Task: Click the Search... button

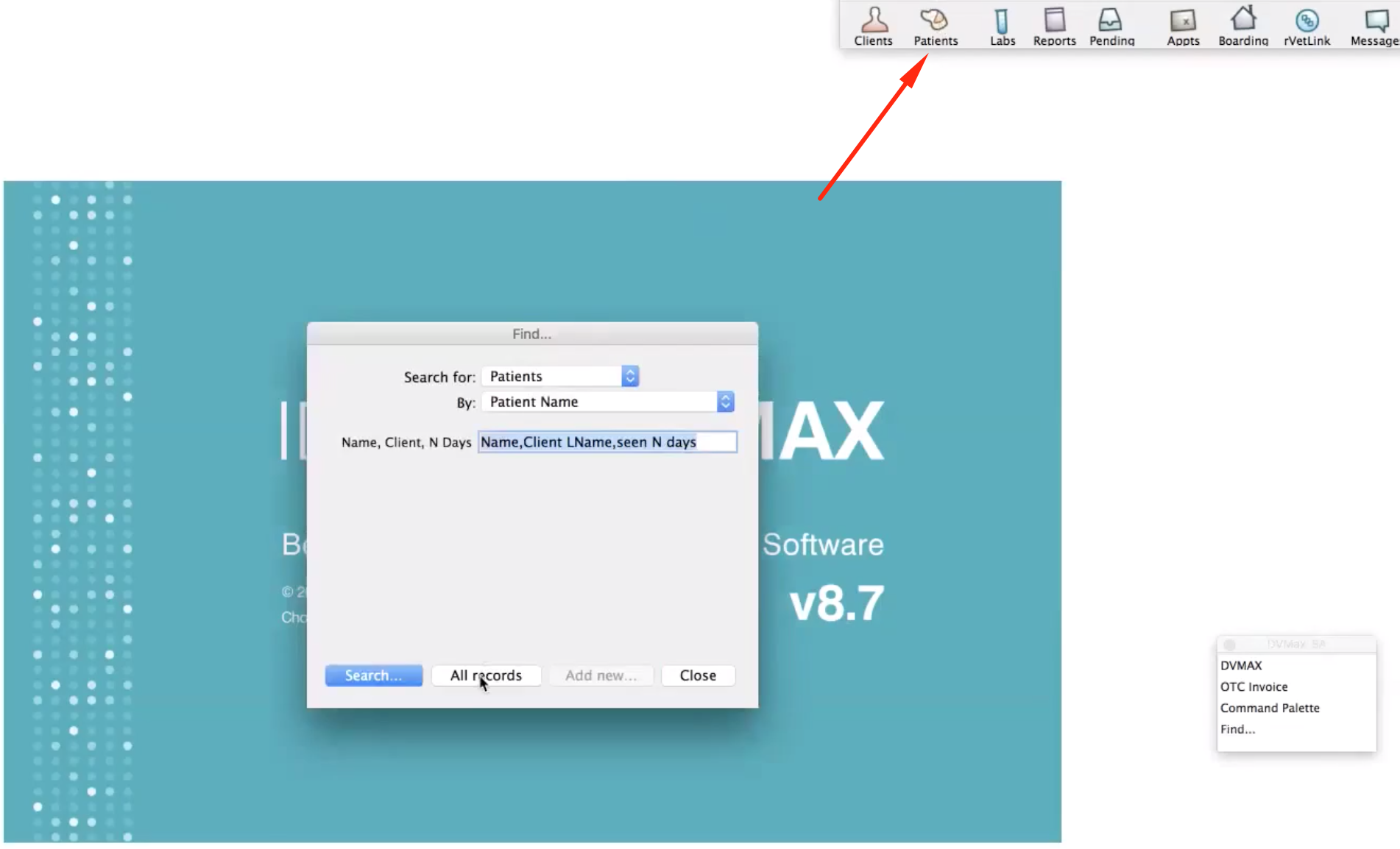Action: pos(374,675)
